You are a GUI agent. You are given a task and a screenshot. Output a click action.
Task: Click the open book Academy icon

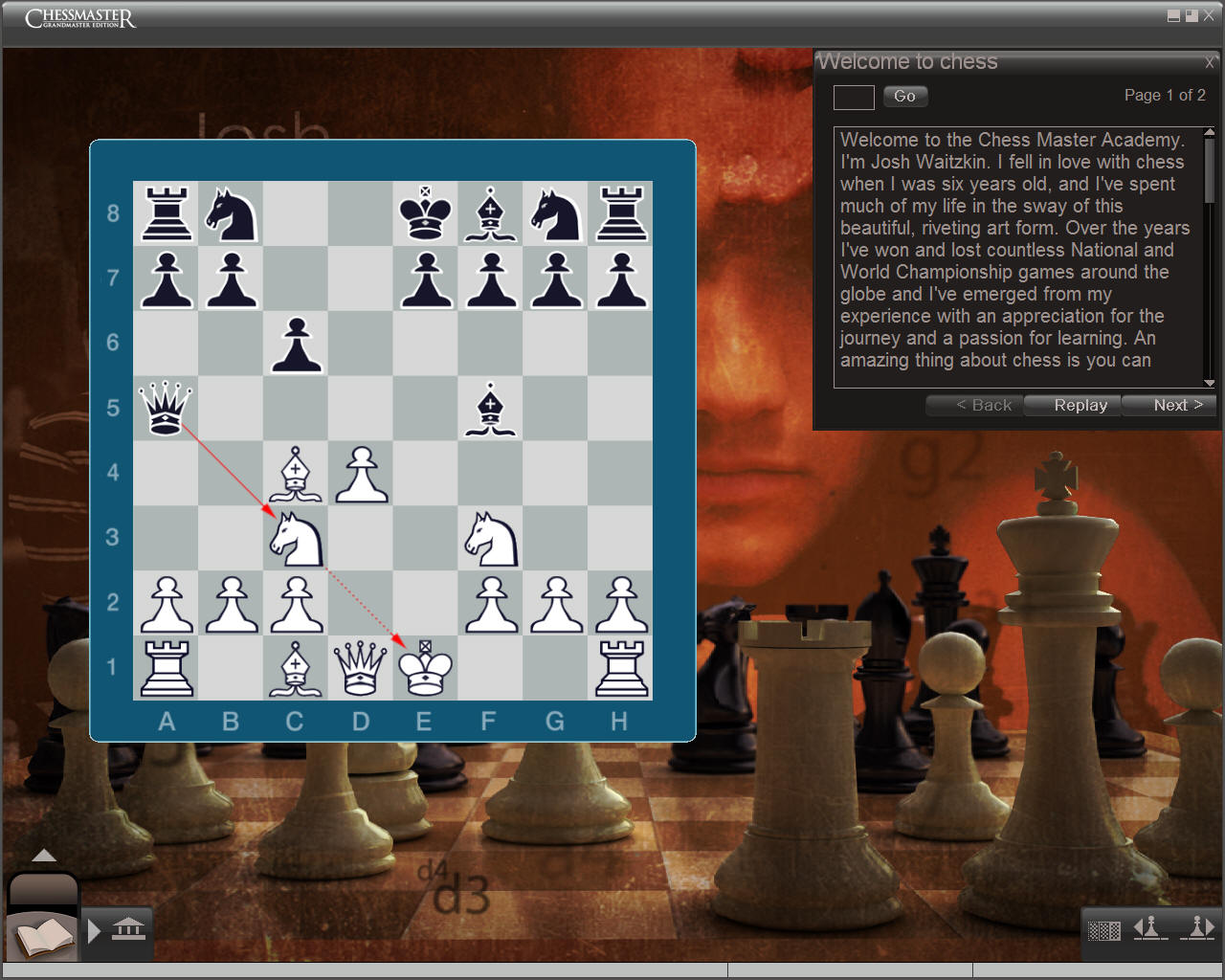point(43,935)
